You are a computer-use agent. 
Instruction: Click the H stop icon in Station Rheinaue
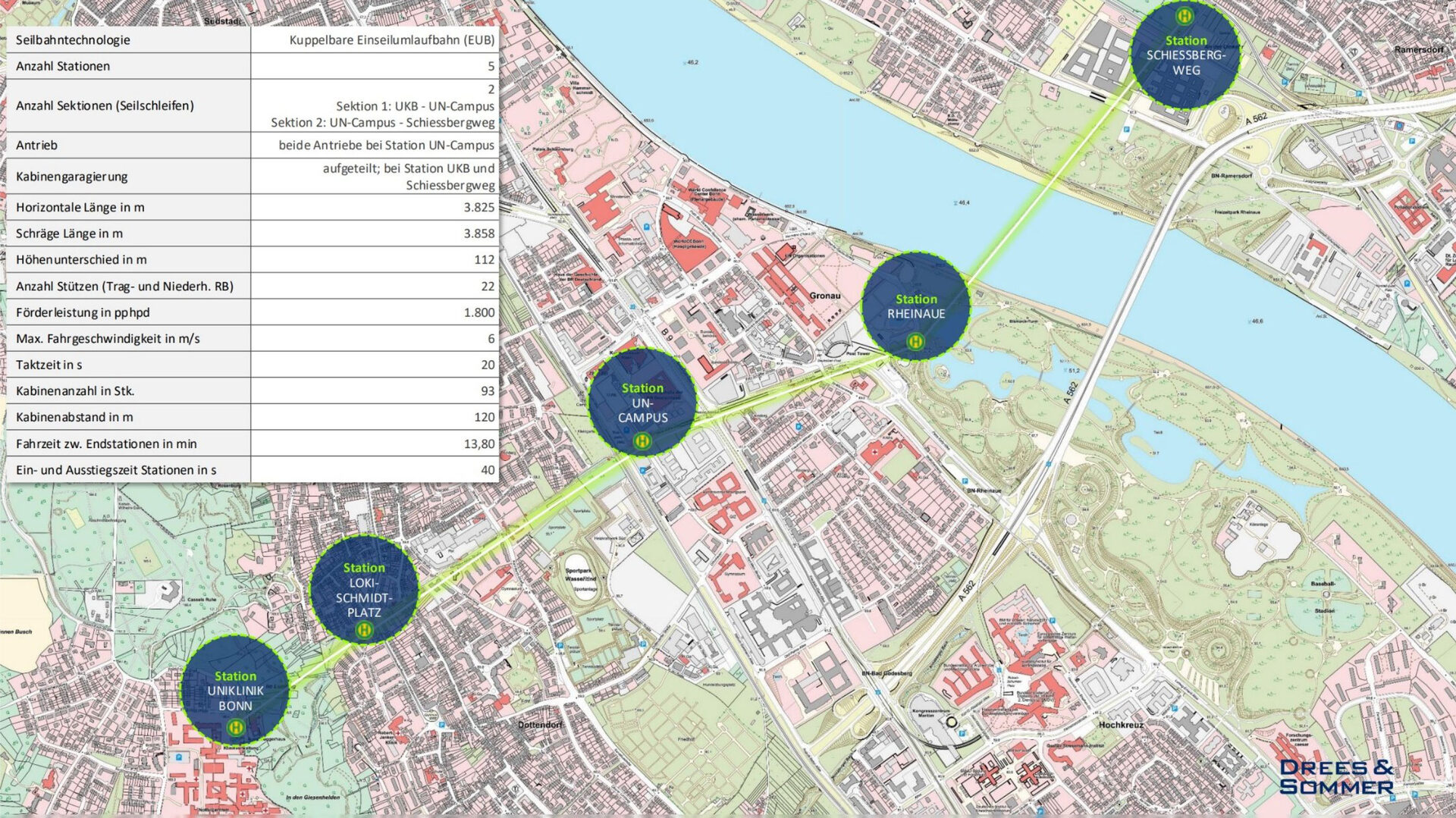coord(915,342)
